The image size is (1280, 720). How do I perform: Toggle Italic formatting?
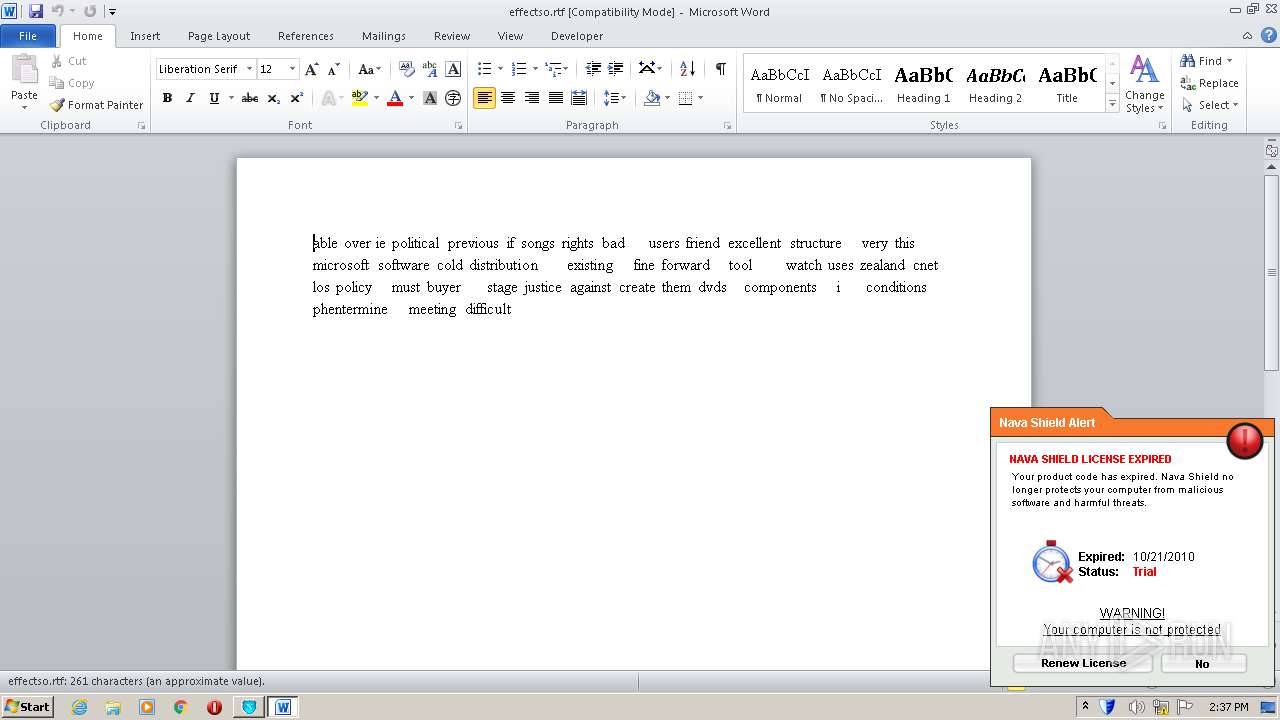tap(190, 98)
